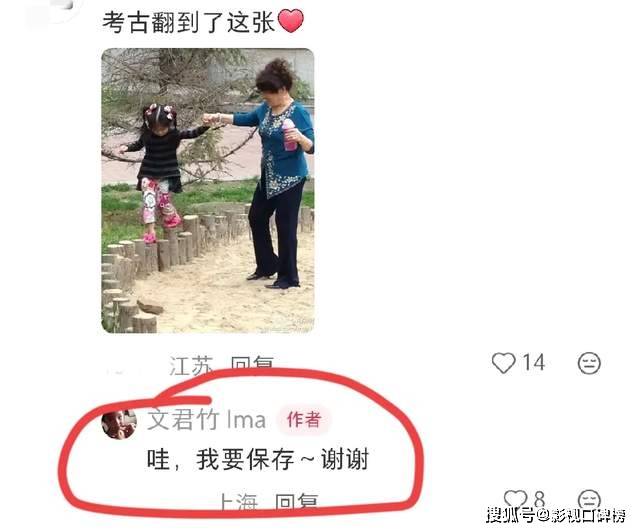Click the 上海 location label

tap(239, 501)
